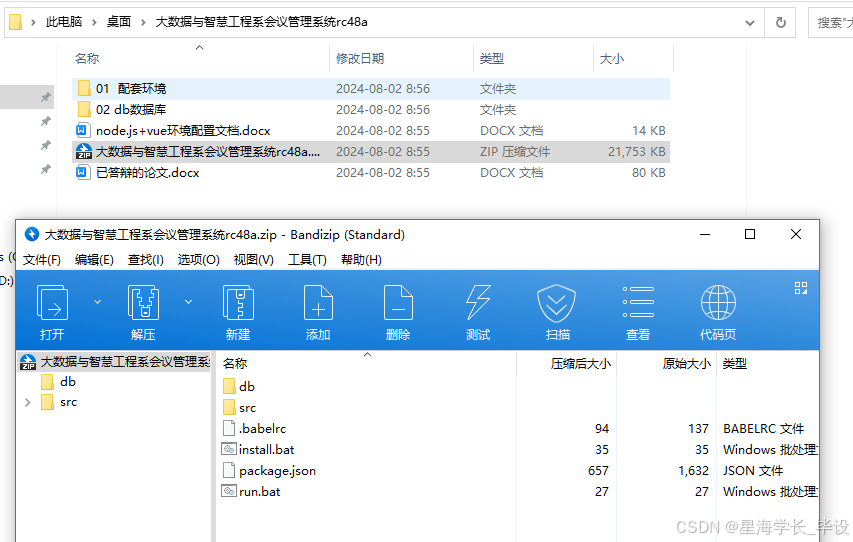Image resolution: width=853 pixels, height=542 pixels.
Task: Select the 已答辩的论文.docx file name
Action: [147, 173]
